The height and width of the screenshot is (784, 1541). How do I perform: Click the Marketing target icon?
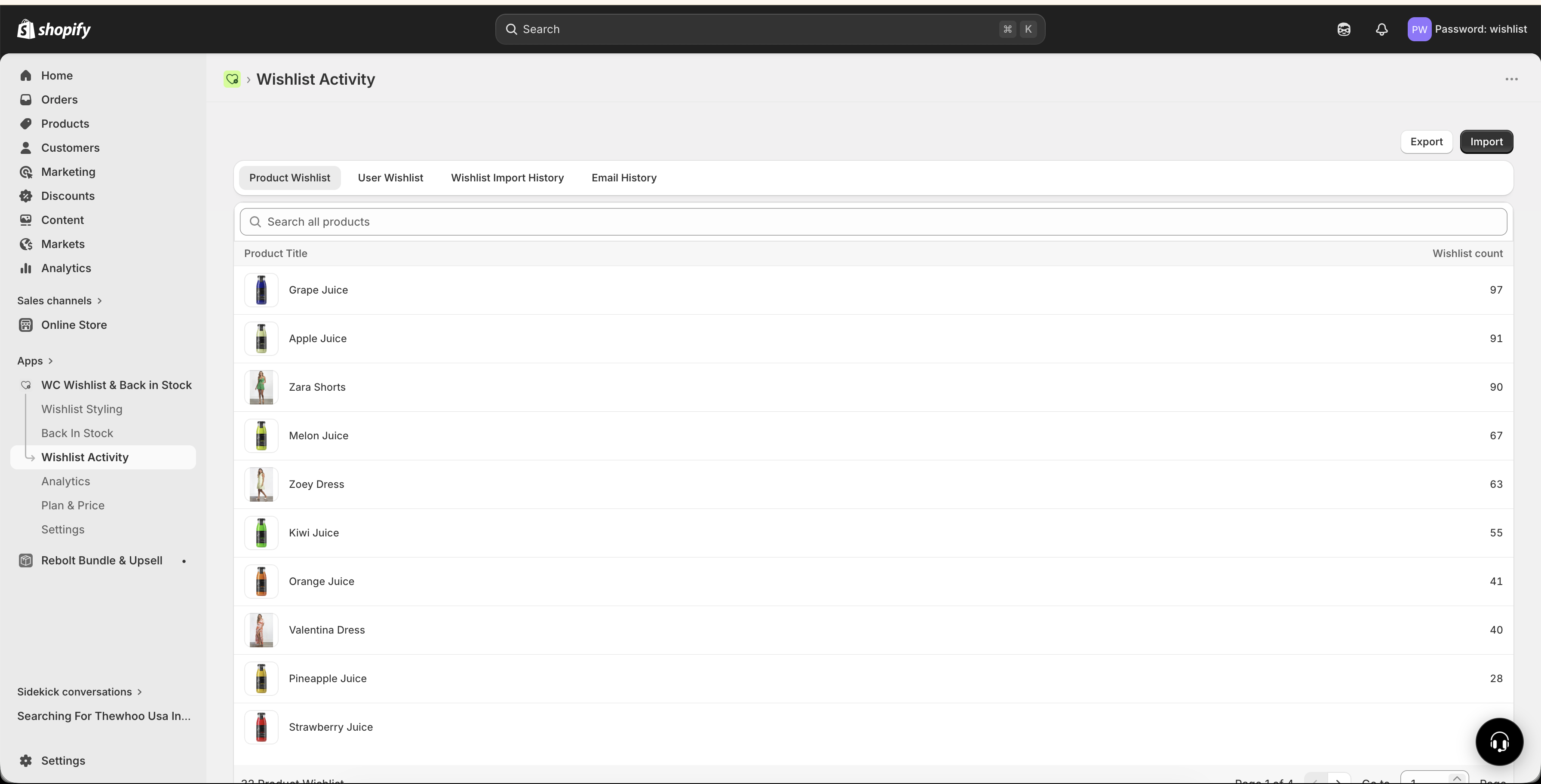(x=26, y=171)
